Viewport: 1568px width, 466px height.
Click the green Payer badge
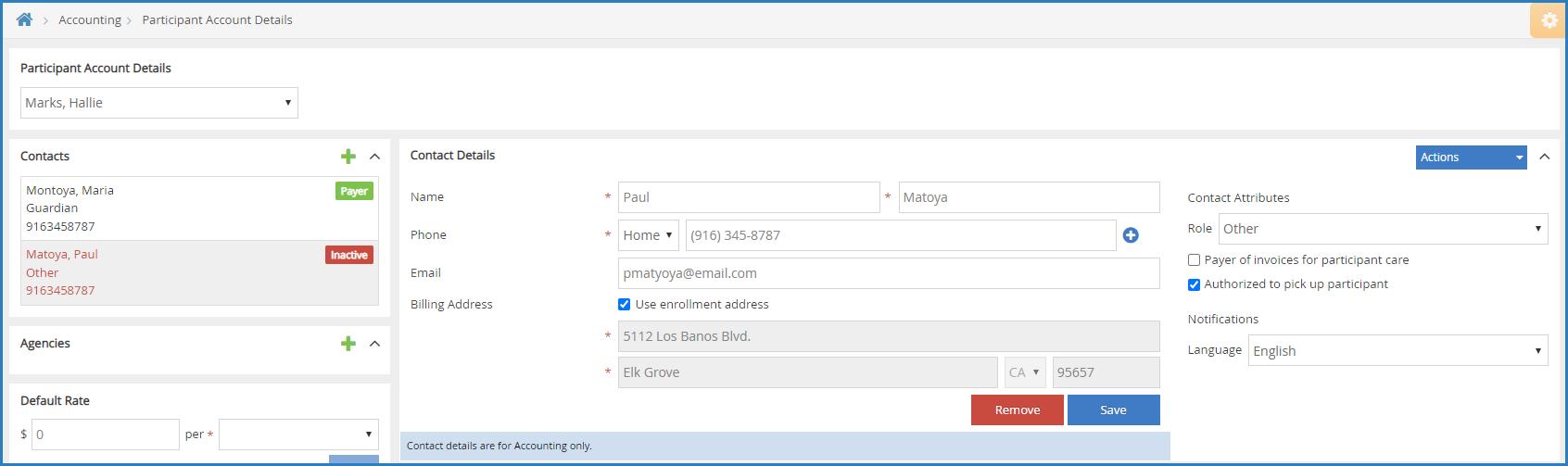coord(354,192)
